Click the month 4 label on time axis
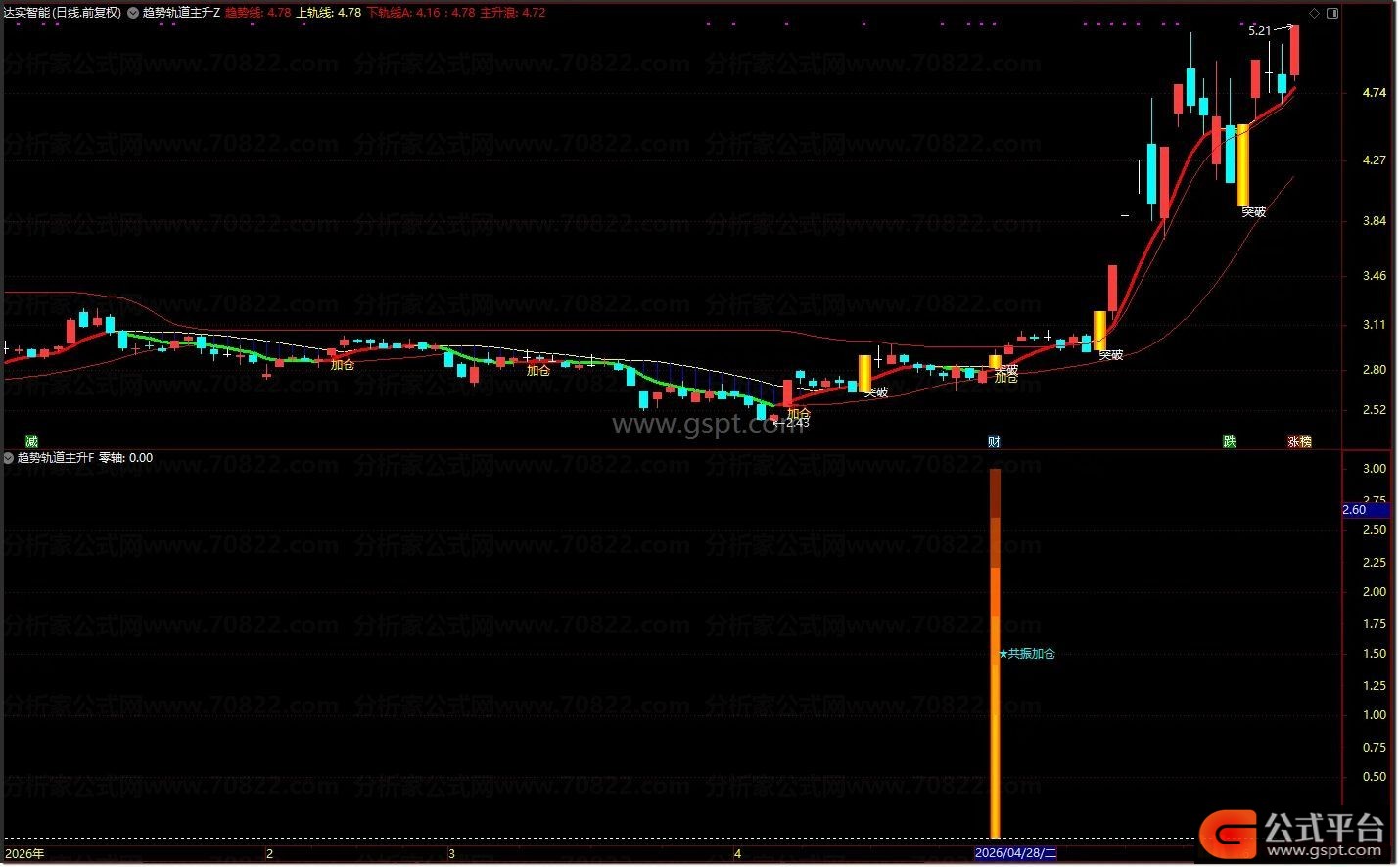Image resolution: width=1400 pixels, height=867 pixels. [x=737, y=853]
